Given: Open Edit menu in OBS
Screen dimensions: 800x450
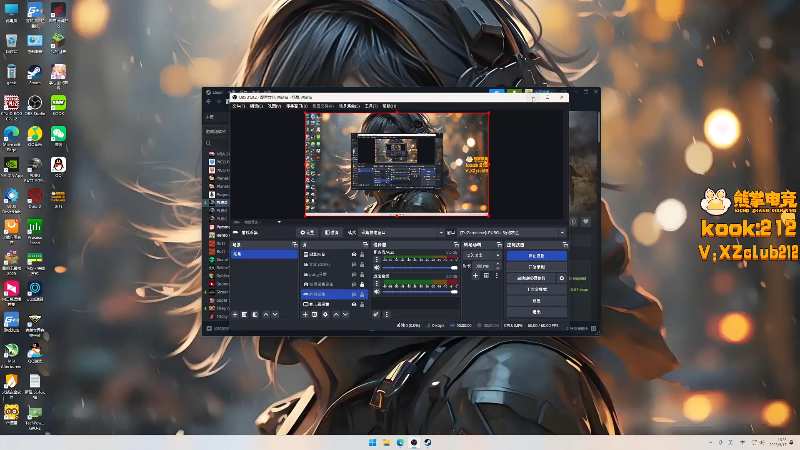Looking at the screenshot, I should pyautogui.click(x=256, y=106).
